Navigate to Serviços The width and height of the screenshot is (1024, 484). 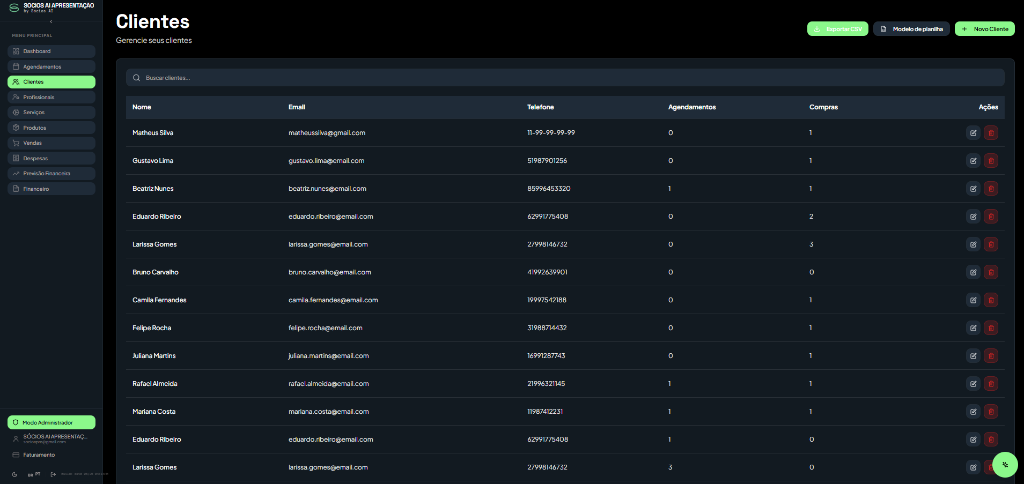(x=51, y=112)
